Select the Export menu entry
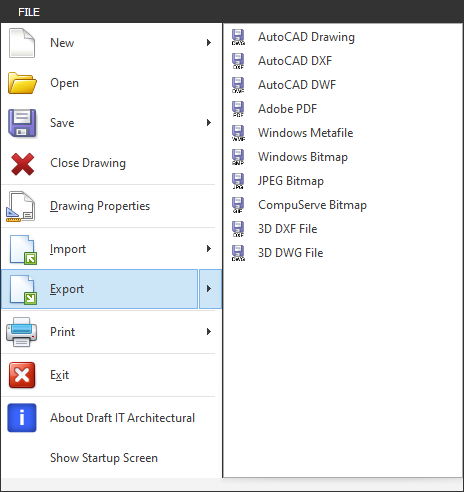 tap(99, 289)
